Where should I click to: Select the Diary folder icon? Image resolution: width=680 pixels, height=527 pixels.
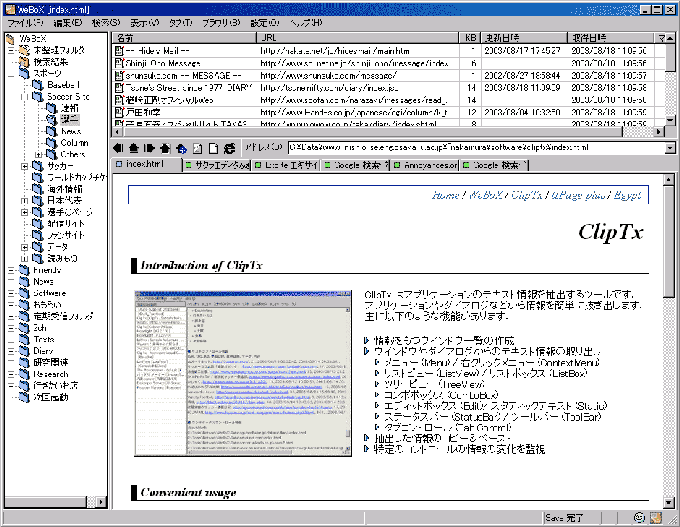click(x=24, y=351)
